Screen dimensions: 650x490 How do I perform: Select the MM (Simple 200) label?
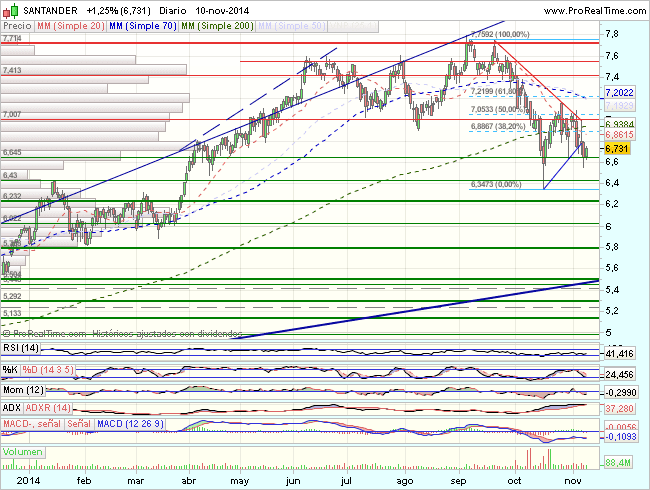[217, 26]
